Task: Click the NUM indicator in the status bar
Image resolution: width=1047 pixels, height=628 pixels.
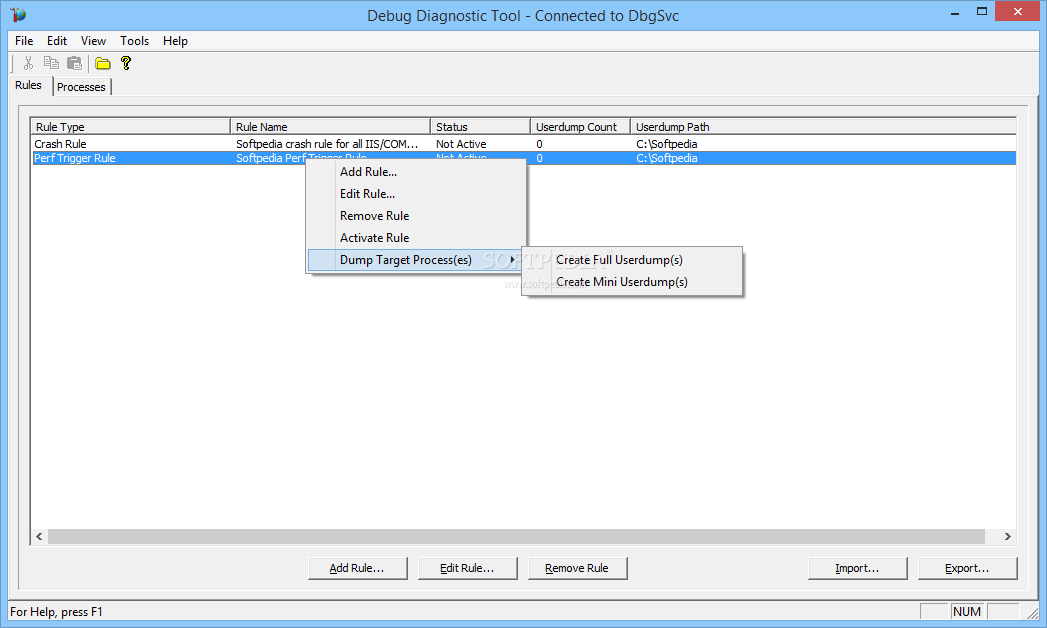Action: tap(967, 611)
